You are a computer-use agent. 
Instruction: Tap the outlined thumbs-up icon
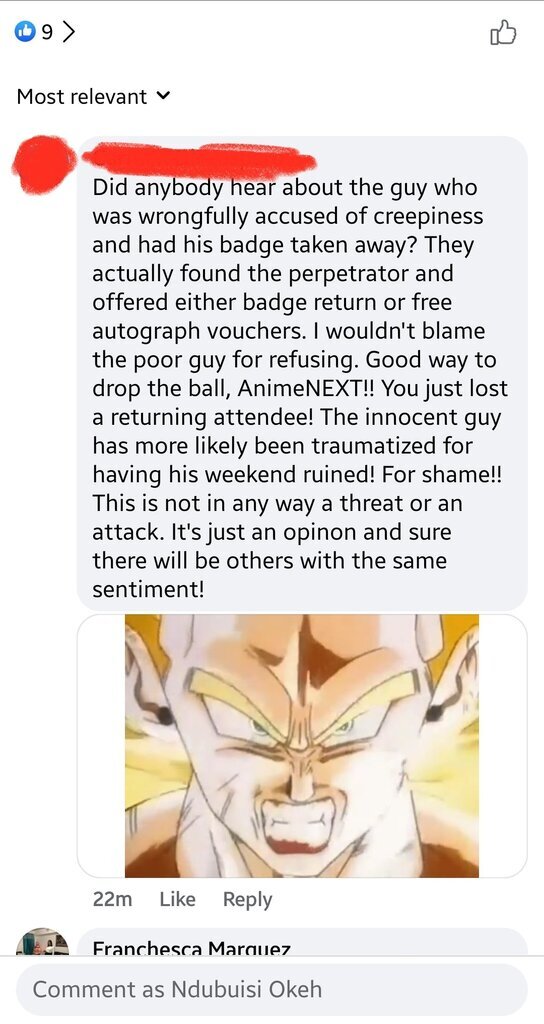(502, 33)
